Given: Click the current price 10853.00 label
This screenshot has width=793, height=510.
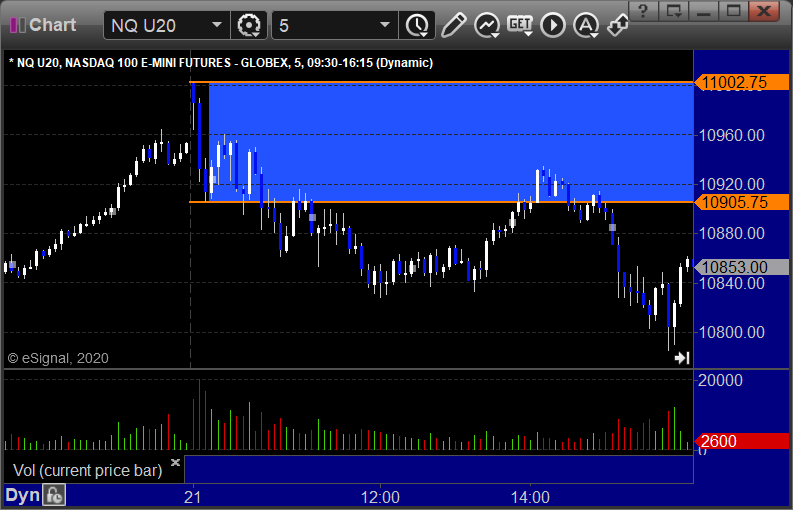Looking at the screenshot, I should 741,267.
